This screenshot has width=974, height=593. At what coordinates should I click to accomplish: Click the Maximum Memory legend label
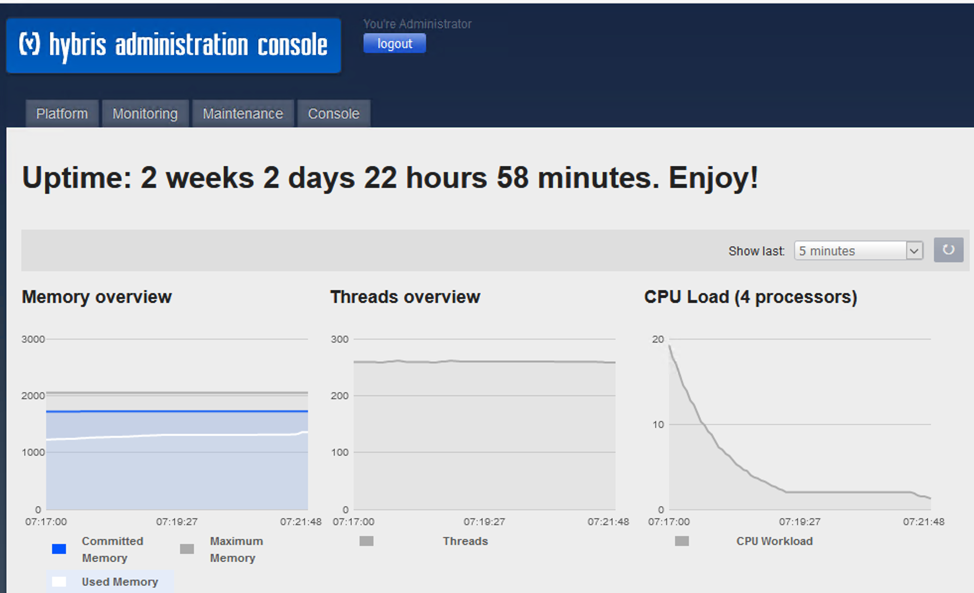coord(236,550)
